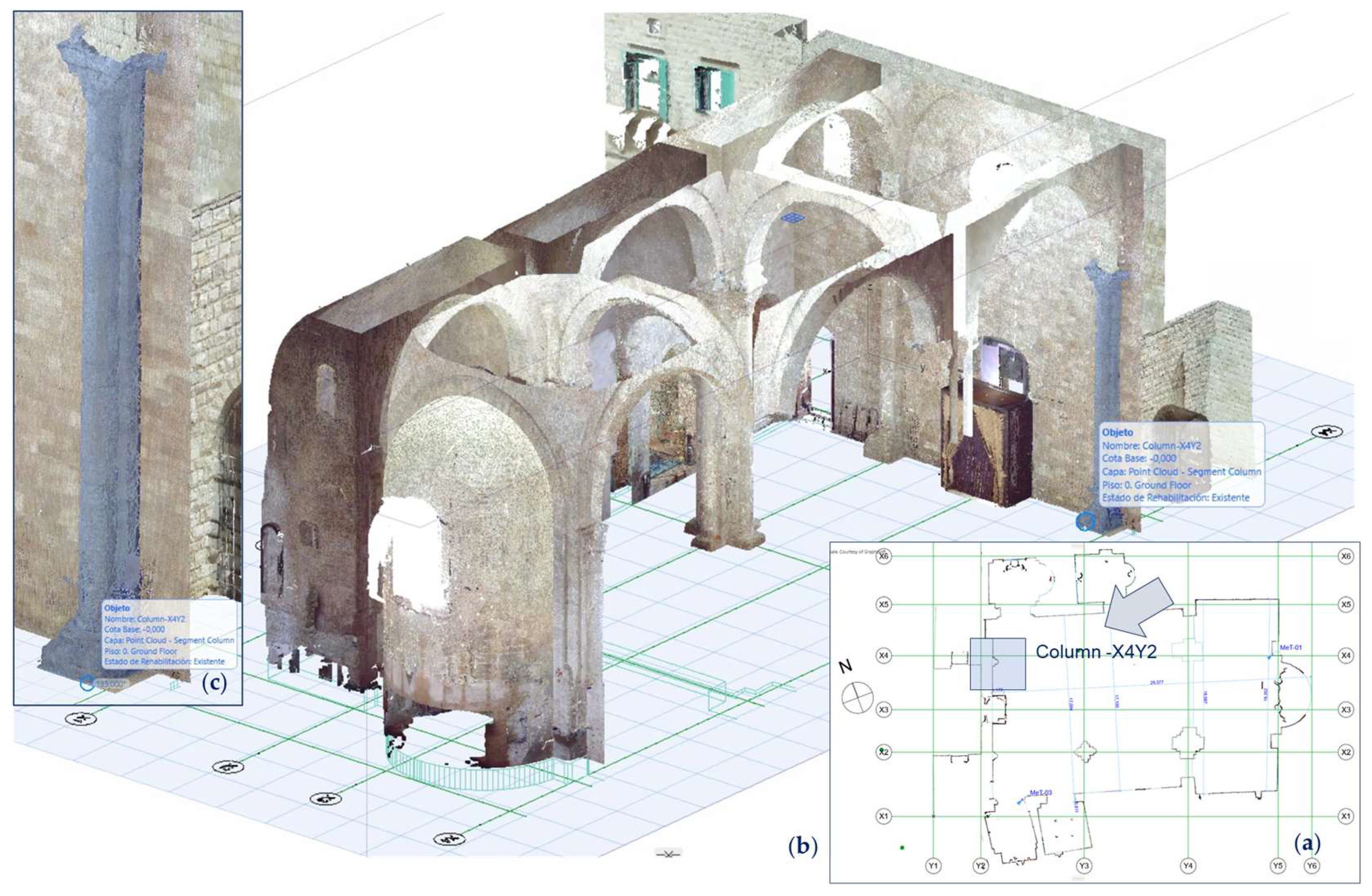Image resolution: width=1372 pixels, height=896 pixels.
Task: Click the MeT-03 measurement label
Action: click(1041, 793)
